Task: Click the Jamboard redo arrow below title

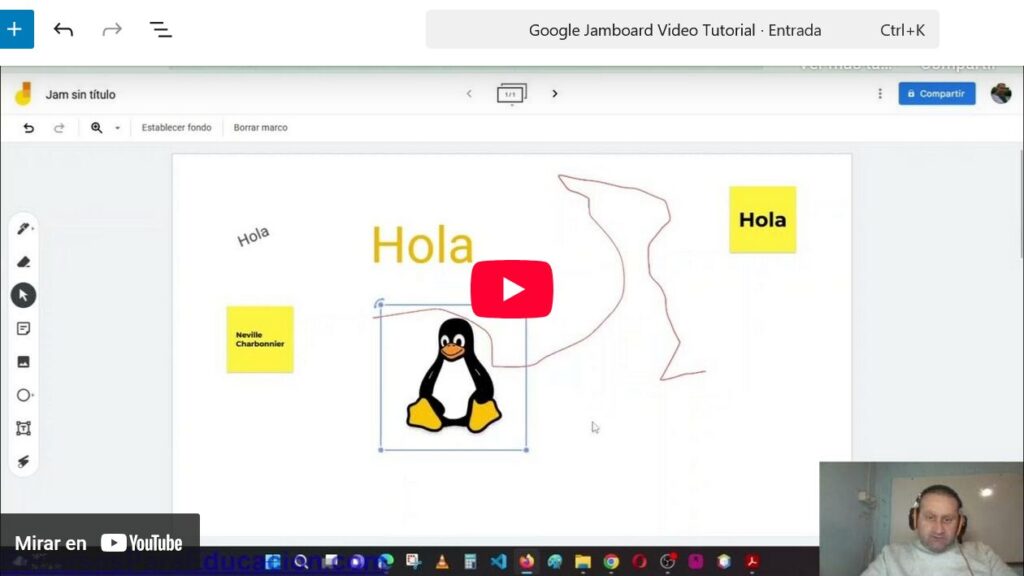Action: click(59, 128)
